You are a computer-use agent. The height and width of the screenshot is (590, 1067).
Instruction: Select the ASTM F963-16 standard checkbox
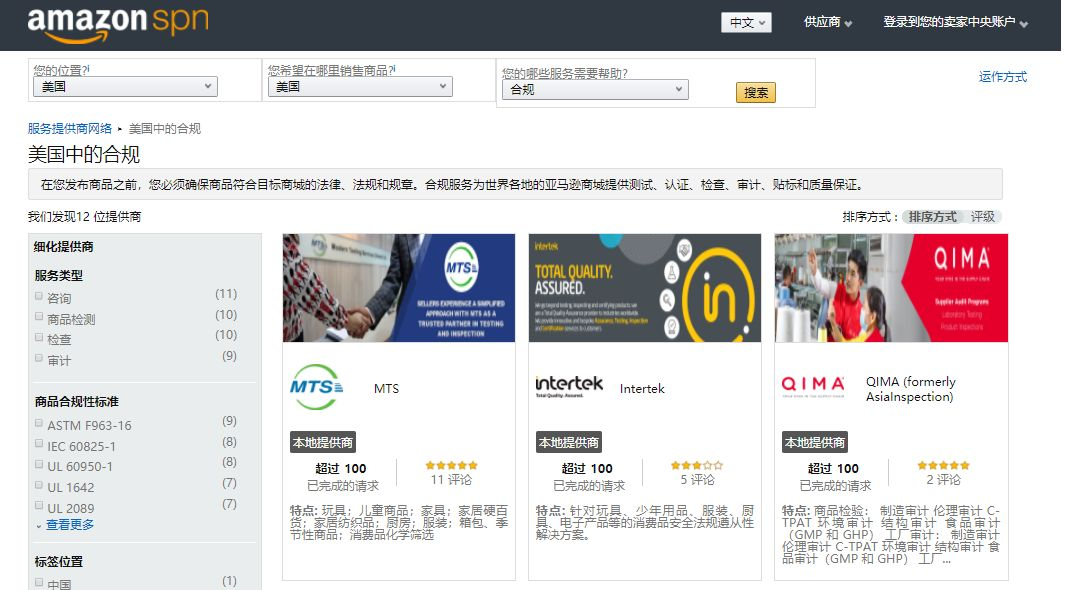pos(39,423)
